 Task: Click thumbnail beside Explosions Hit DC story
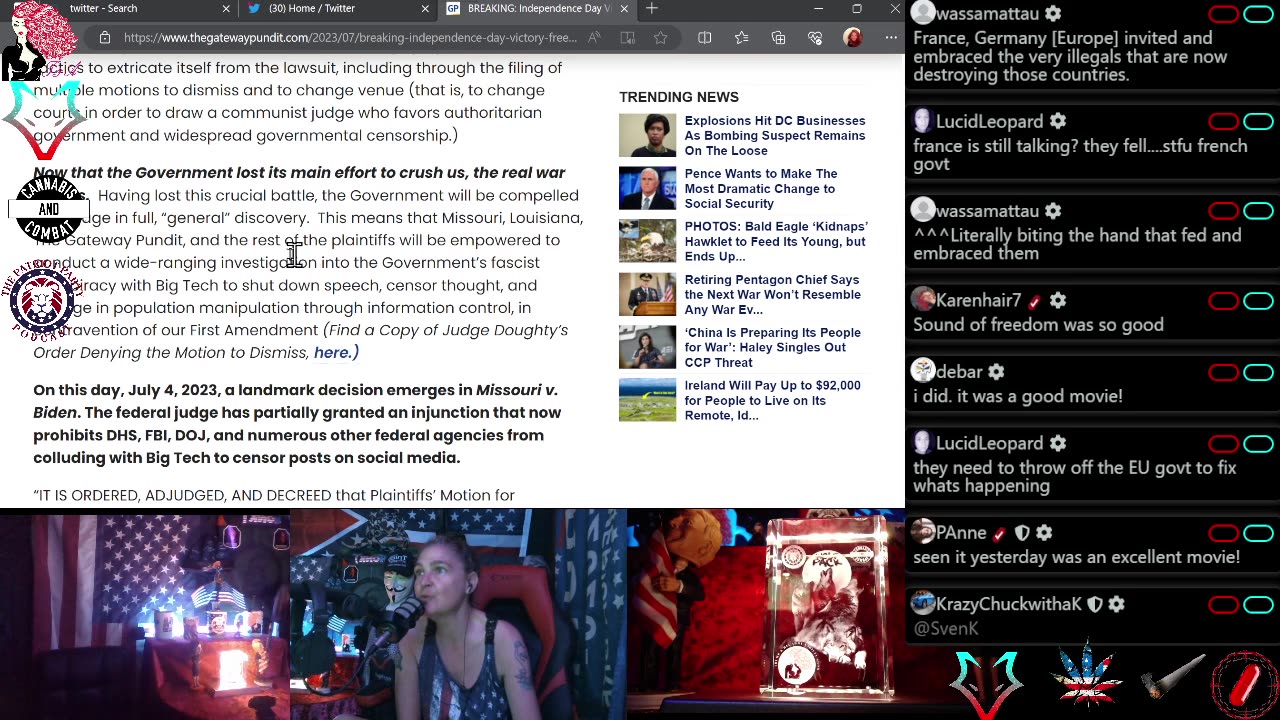(x=647, y=136)
